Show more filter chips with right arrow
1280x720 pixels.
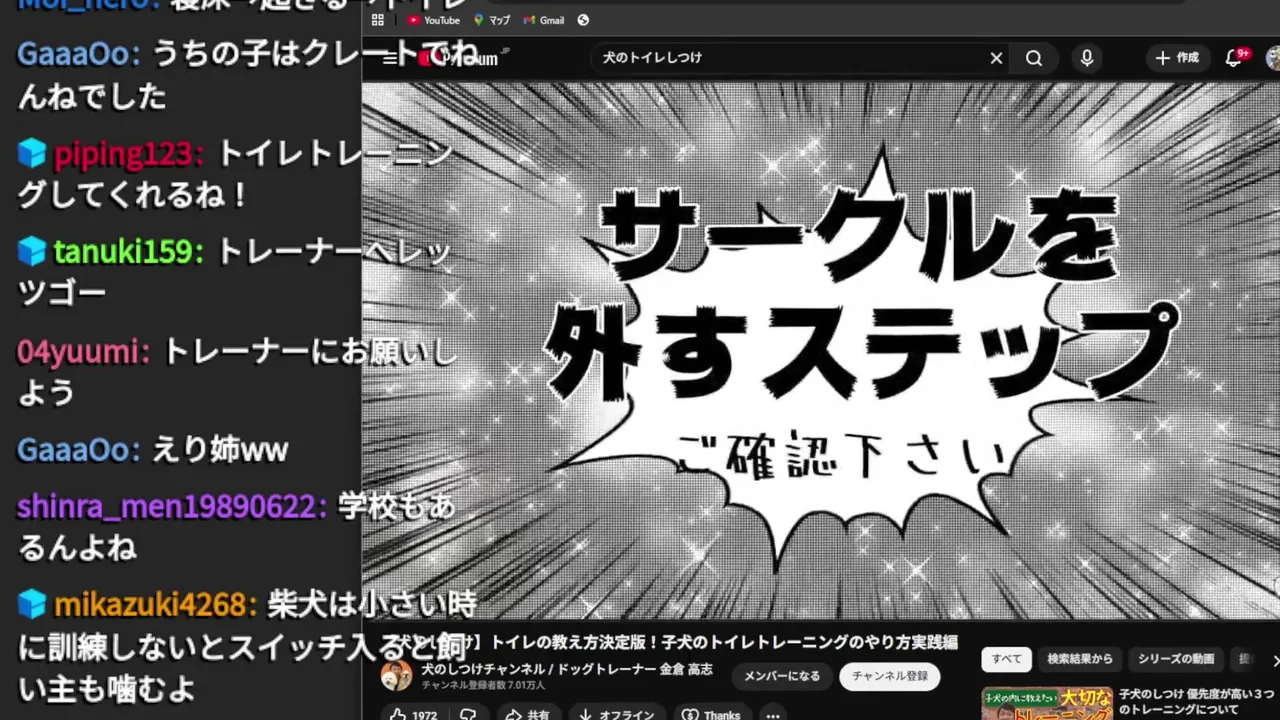(1275, 660)
